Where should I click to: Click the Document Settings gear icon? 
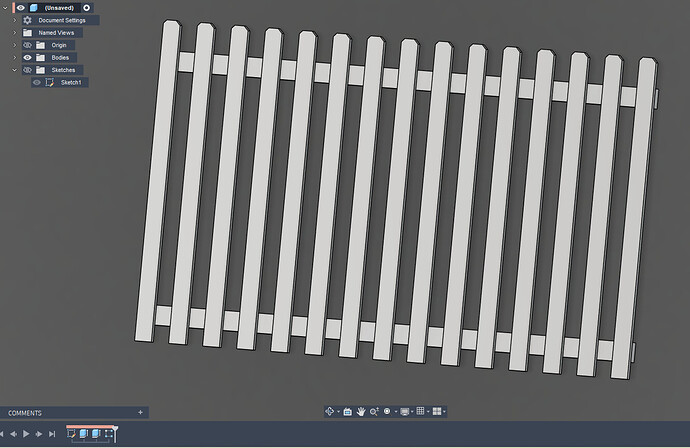click(x=27, y=20)
